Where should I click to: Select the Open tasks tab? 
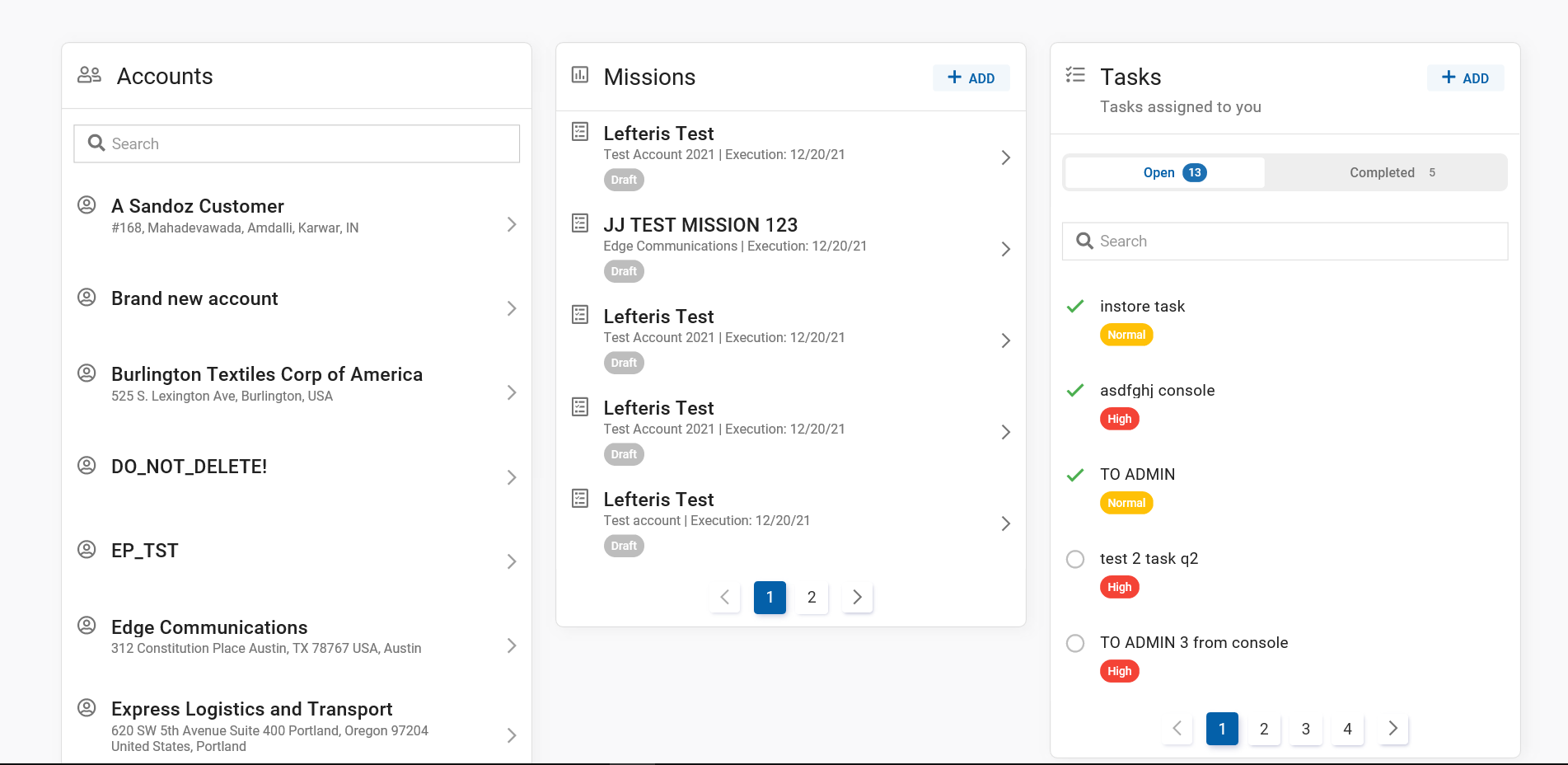point(1165,172)
